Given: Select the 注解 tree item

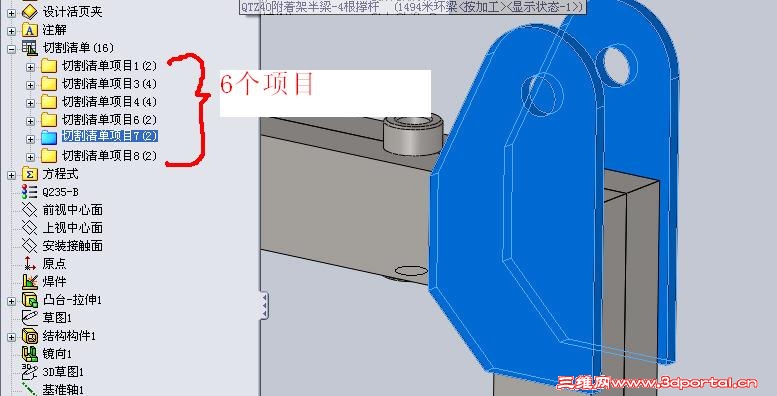Looking at the screenshot, I should click(x=55, y=30).
